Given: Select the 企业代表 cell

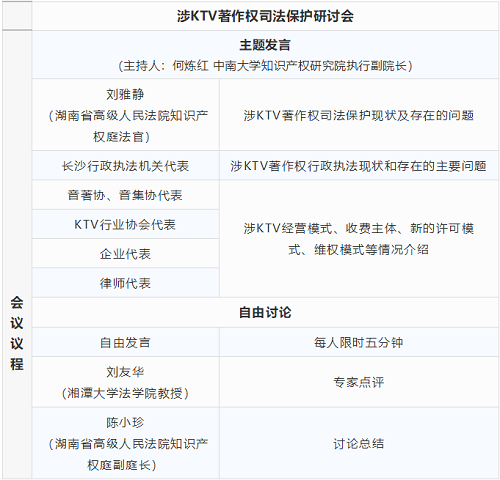Looking at the screenshot, I should pos(126,254).
